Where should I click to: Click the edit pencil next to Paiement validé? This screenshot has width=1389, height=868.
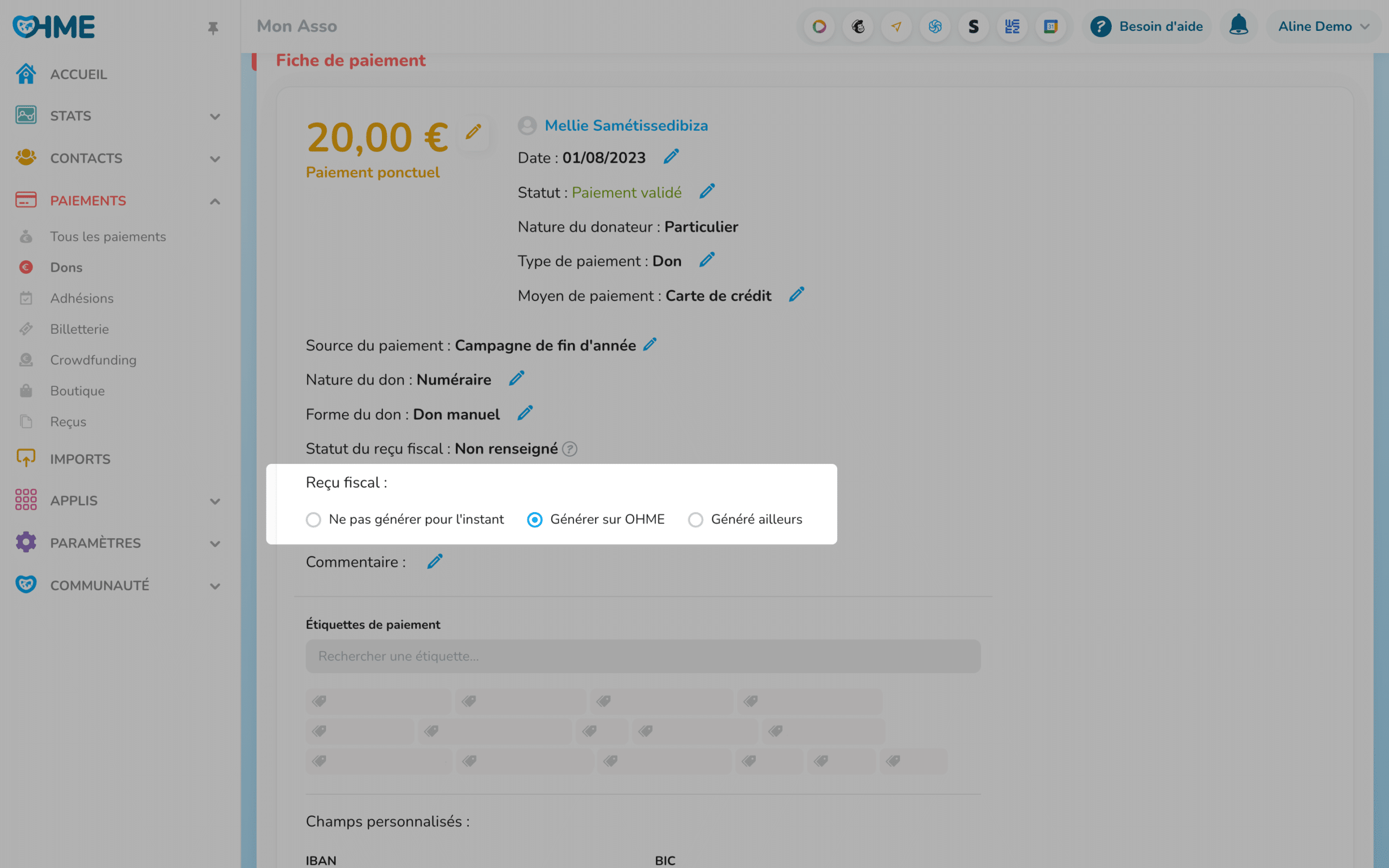(x=706, y=191)
